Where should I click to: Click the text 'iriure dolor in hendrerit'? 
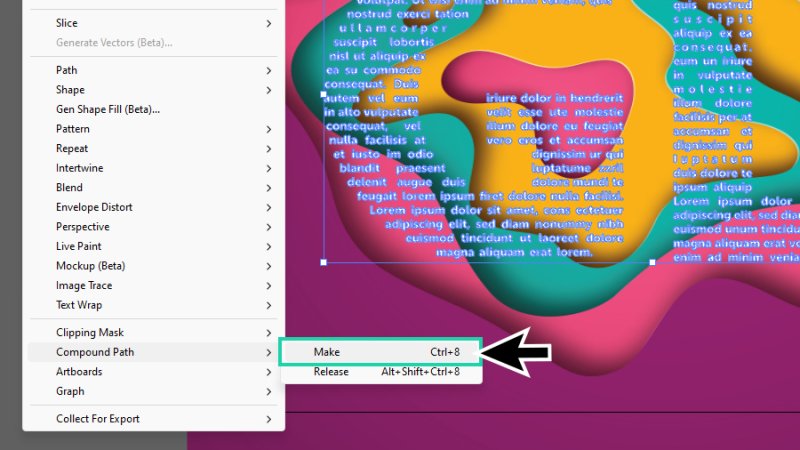pos(555,97)
